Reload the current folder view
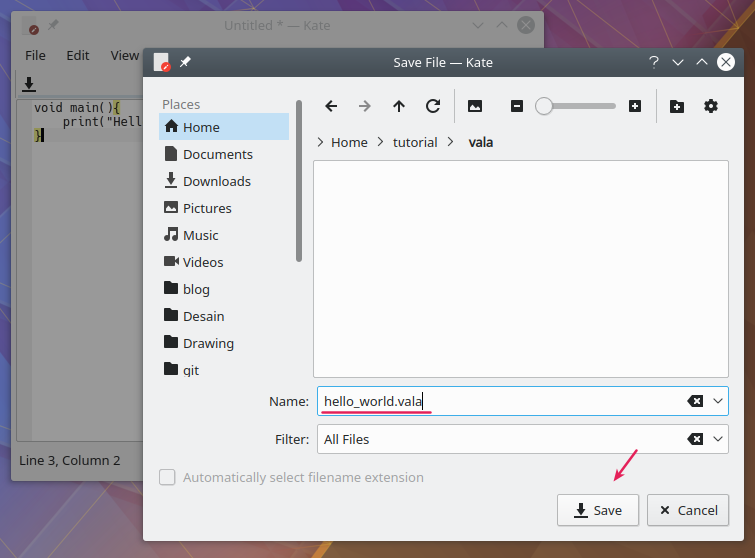This screenshot has width=755, height=558. 433,106
